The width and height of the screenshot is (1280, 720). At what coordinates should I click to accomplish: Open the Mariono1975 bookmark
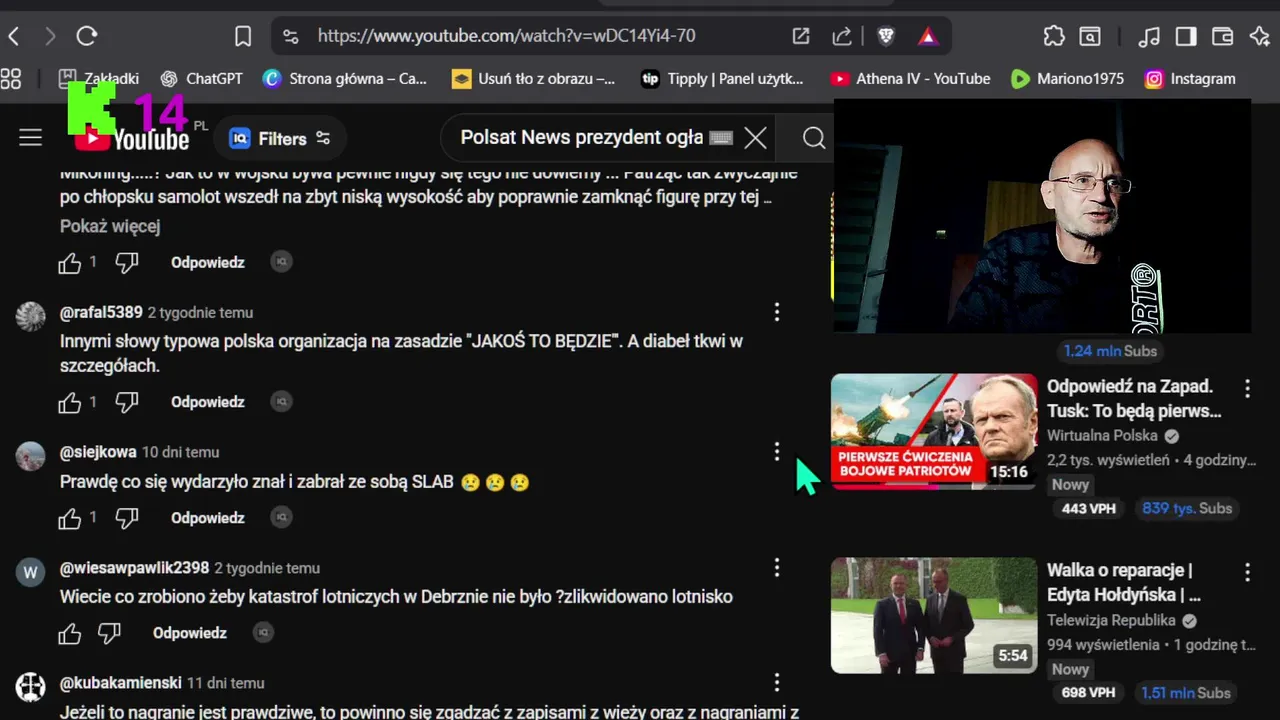tap(1067, 78)
